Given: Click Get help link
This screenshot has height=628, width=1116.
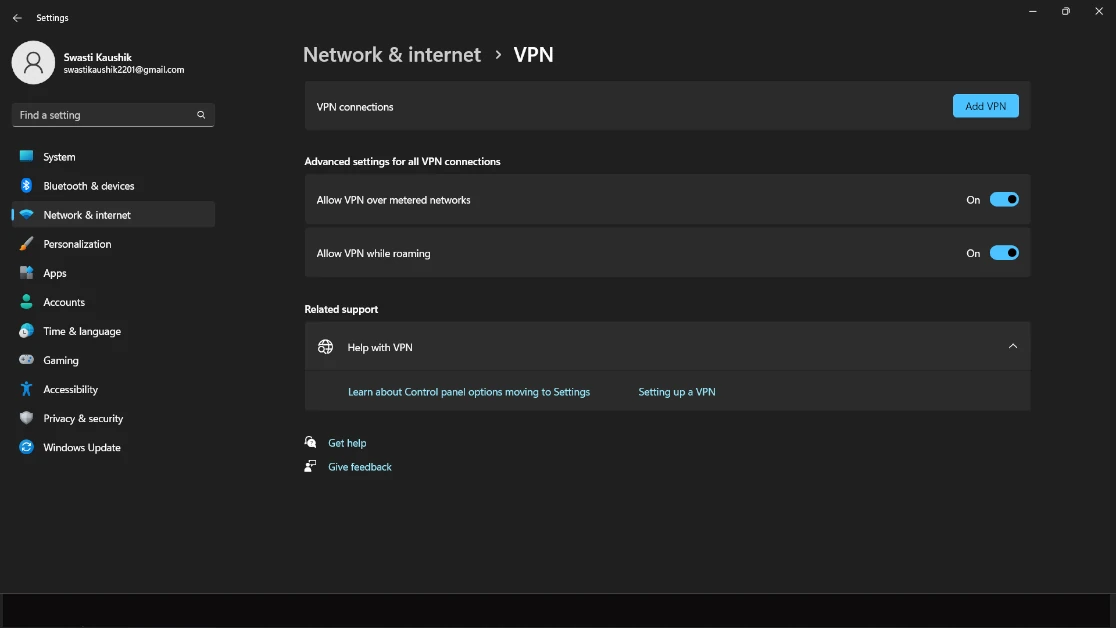Looking at the screenshot, I should click(x=347, y=443).
